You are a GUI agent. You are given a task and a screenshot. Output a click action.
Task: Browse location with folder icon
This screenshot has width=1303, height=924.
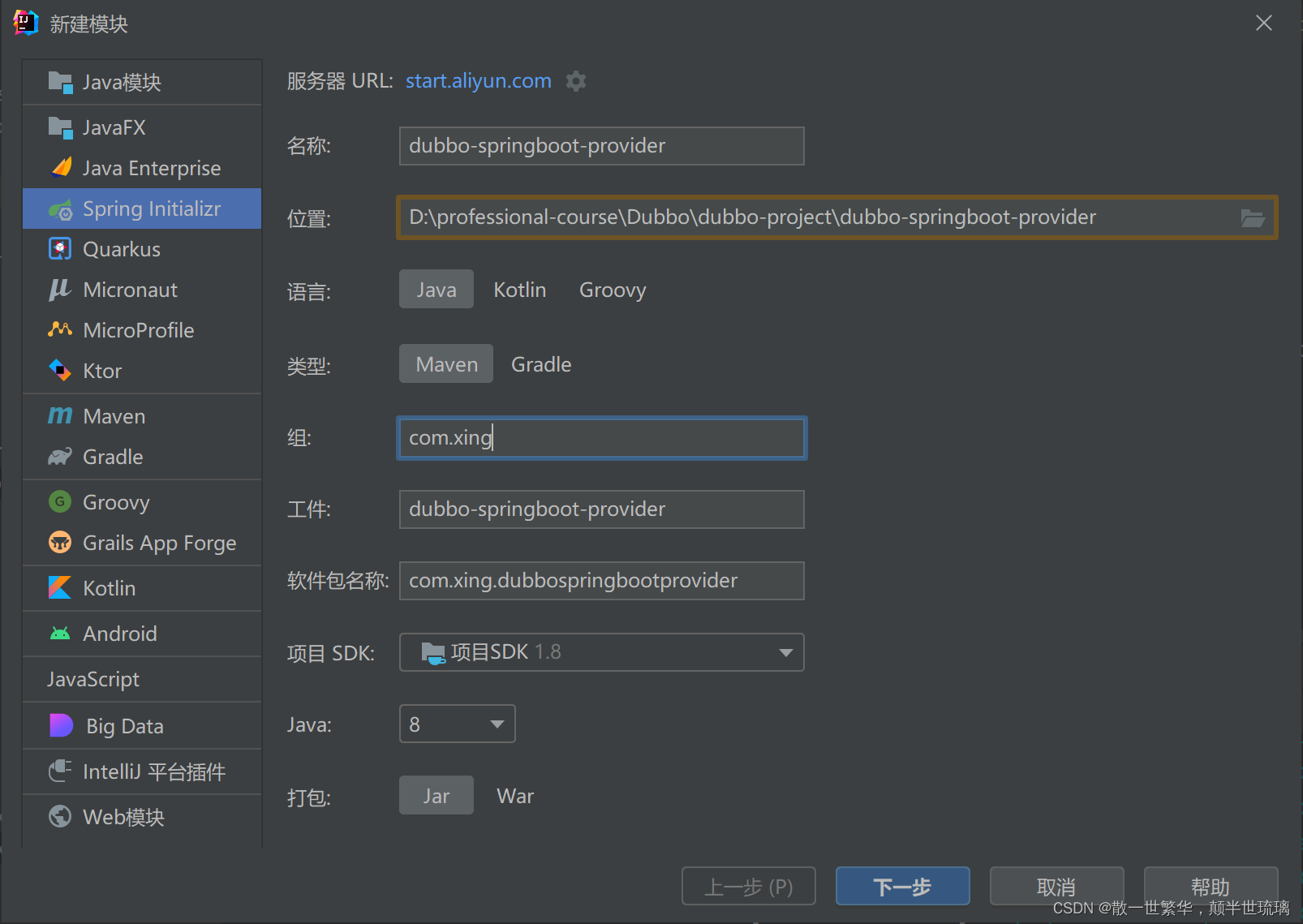coord(1253,217)
